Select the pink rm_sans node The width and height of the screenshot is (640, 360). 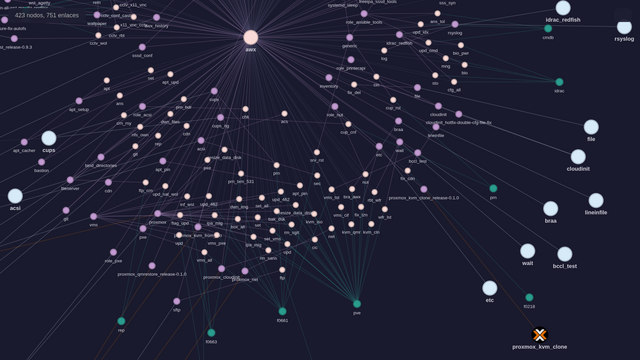click(x=268, y=250)
